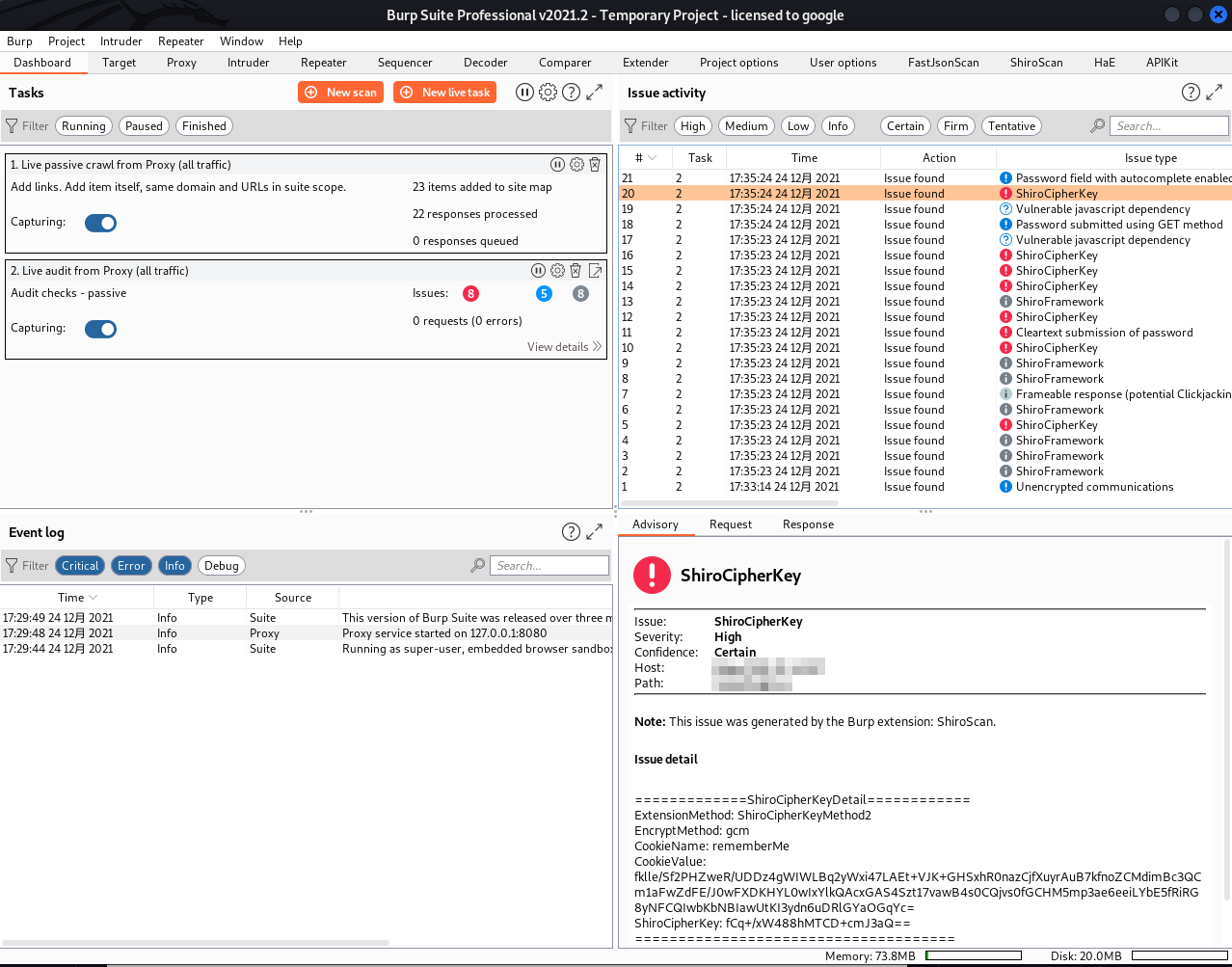The height and width of the screenshot is (967, 1232).
Task: Expand the Issue activity panel
Action: [x=1215, y=92]
